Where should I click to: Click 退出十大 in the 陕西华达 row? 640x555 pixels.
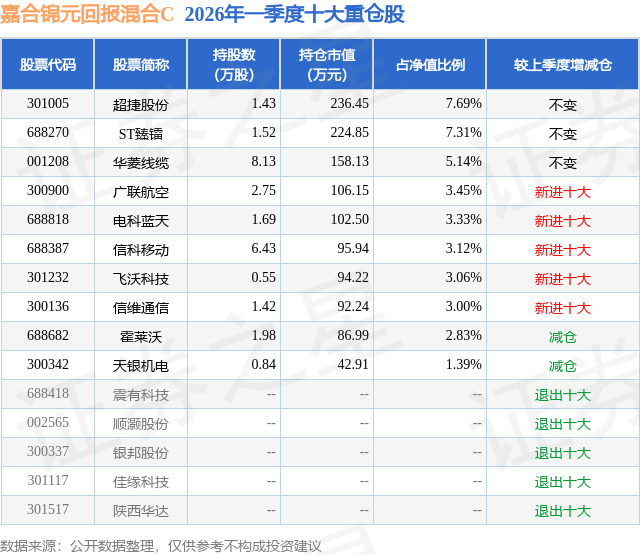563,511
